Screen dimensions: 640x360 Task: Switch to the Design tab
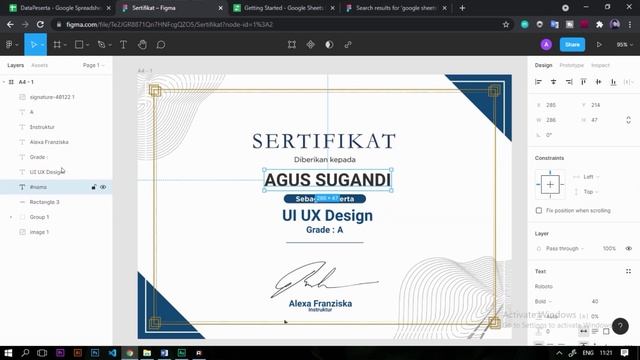[543, 65]
